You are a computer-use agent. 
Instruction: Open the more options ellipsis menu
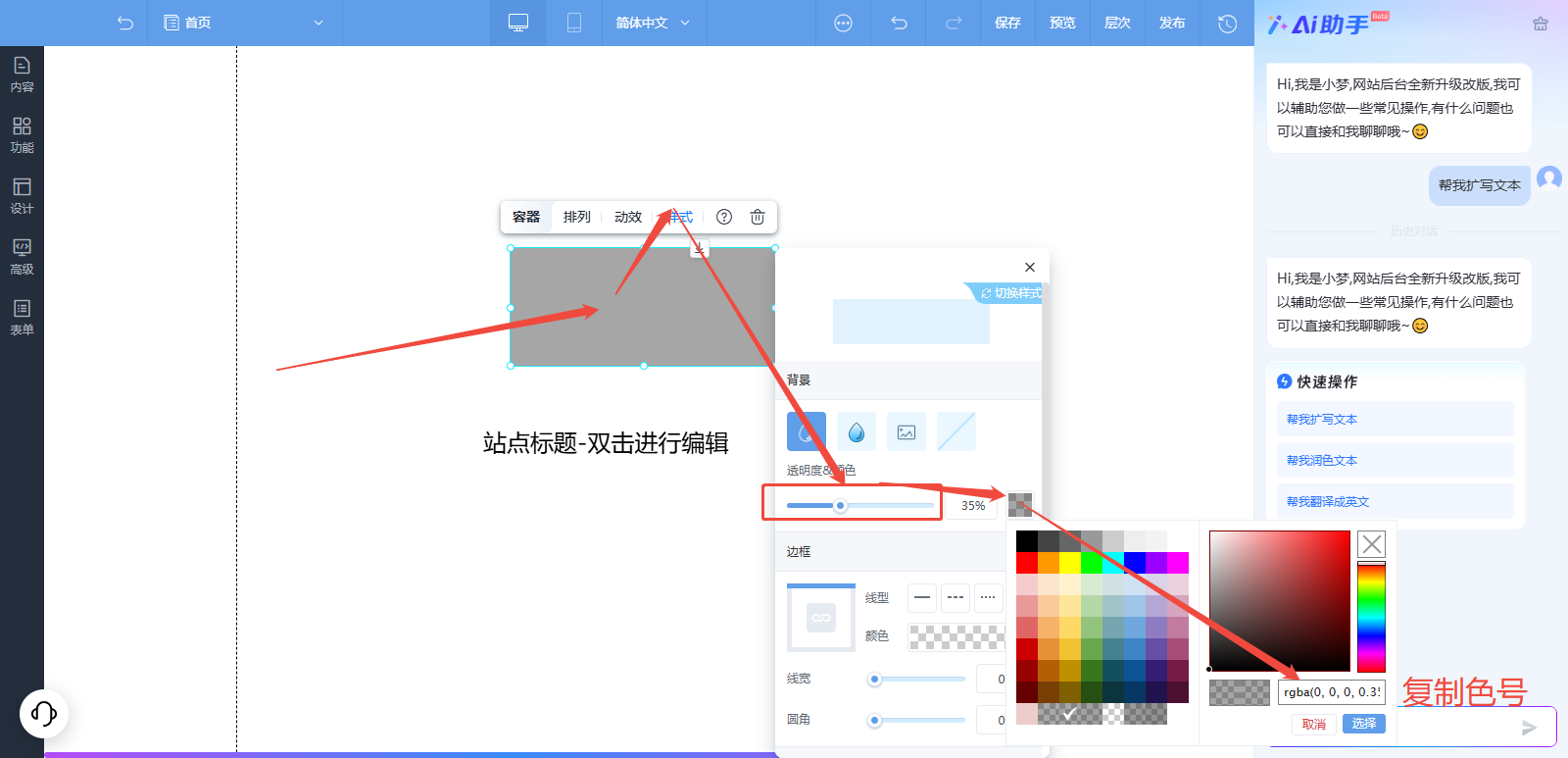pyautogui.click(x=843, y=23)
